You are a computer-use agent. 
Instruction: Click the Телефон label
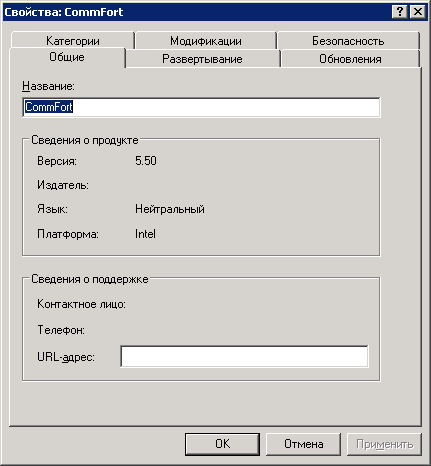coord(61,330)
